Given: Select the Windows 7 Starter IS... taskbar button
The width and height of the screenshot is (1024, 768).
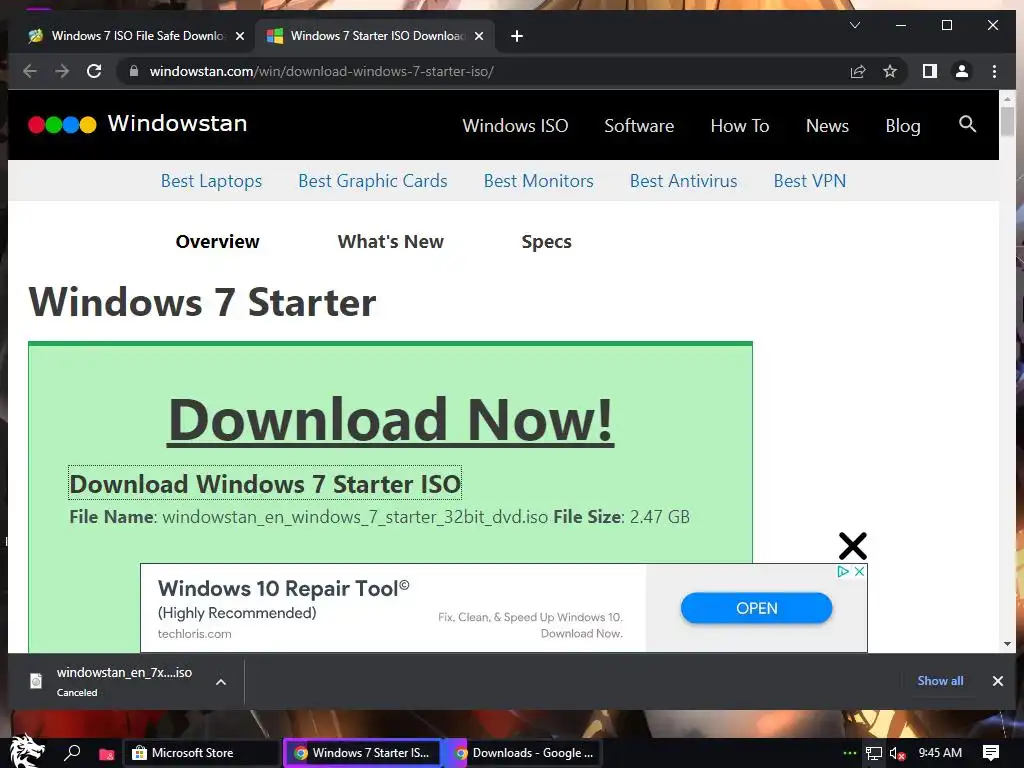Looking at the screenshot, I should point(363,753).
